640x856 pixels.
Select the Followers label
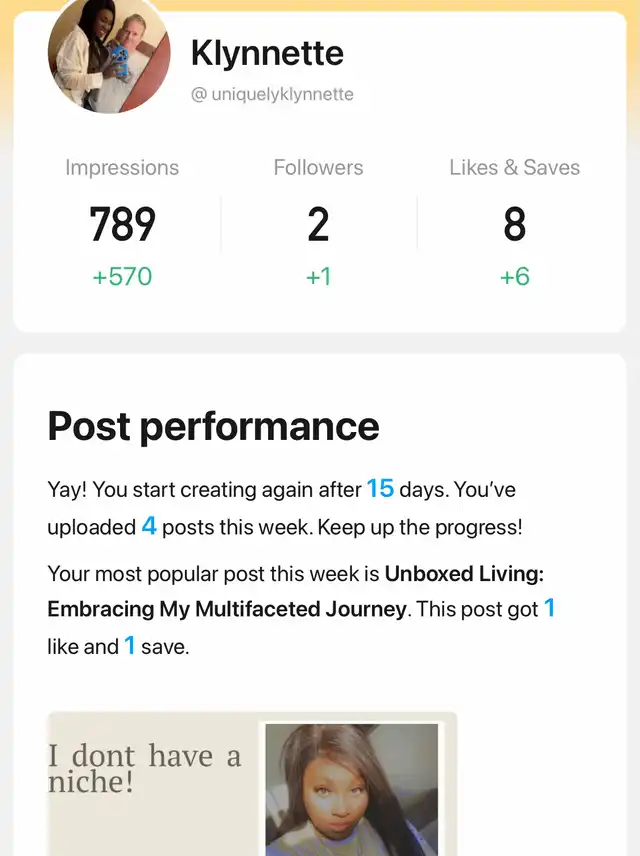click(318, 168)
